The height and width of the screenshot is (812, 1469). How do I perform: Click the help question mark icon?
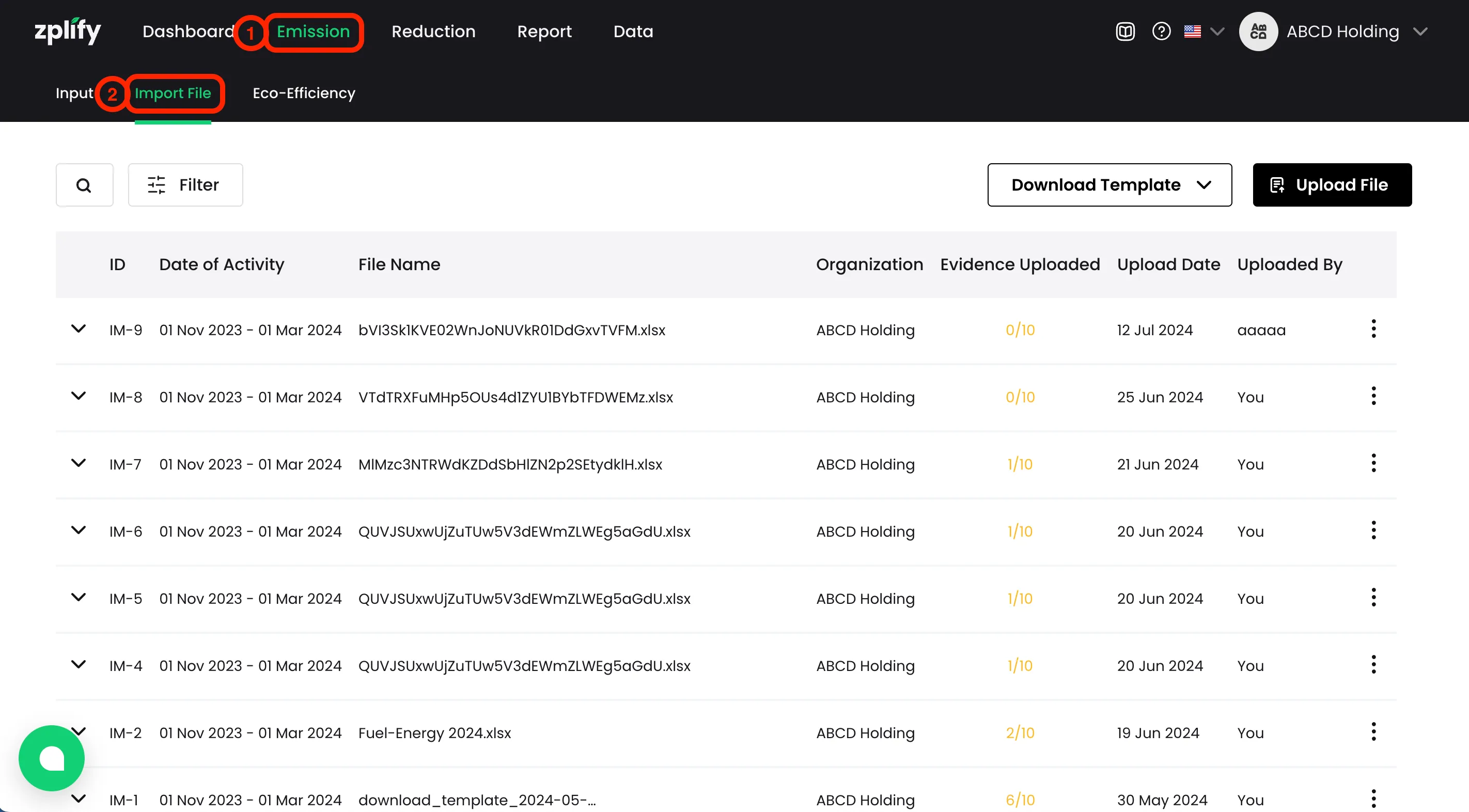coord(1161,32)
